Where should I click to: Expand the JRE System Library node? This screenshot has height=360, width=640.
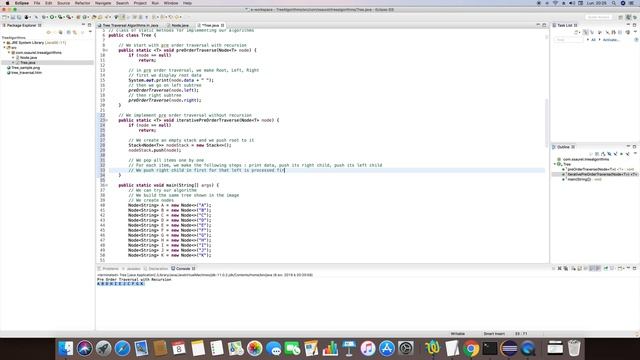pos(4,42)
